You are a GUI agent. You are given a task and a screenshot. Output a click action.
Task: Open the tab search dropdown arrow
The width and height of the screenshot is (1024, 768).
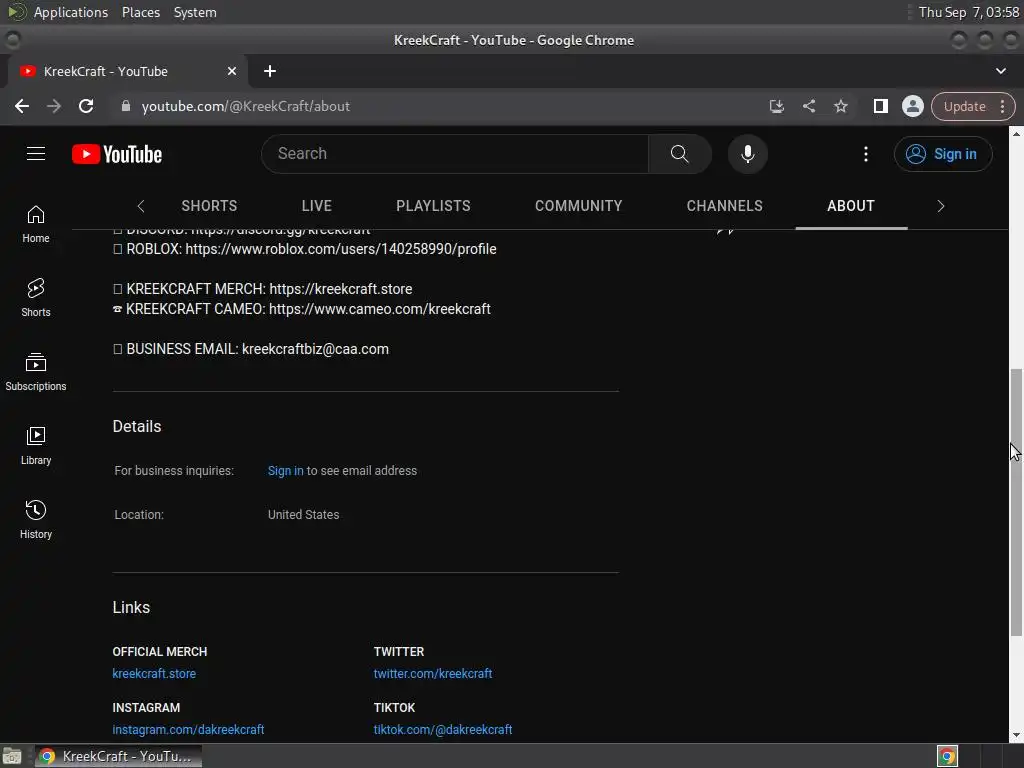pos(1000,71)
